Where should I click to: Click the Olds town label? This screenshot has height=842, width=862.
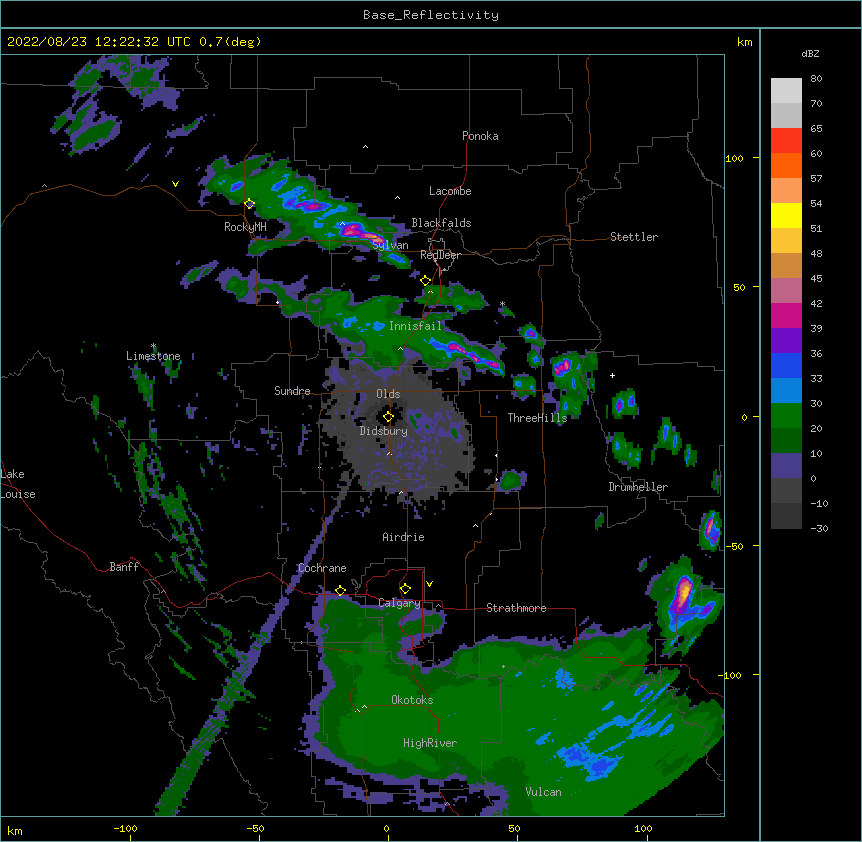(x=388, y=394)
